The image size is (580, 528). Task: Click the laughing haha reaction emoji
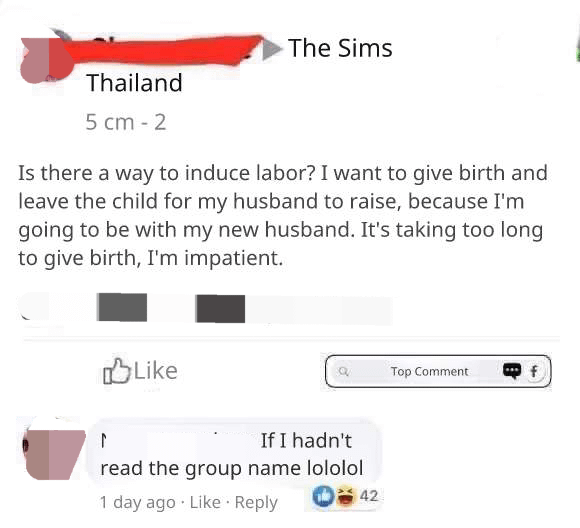(x=345, y=496)
